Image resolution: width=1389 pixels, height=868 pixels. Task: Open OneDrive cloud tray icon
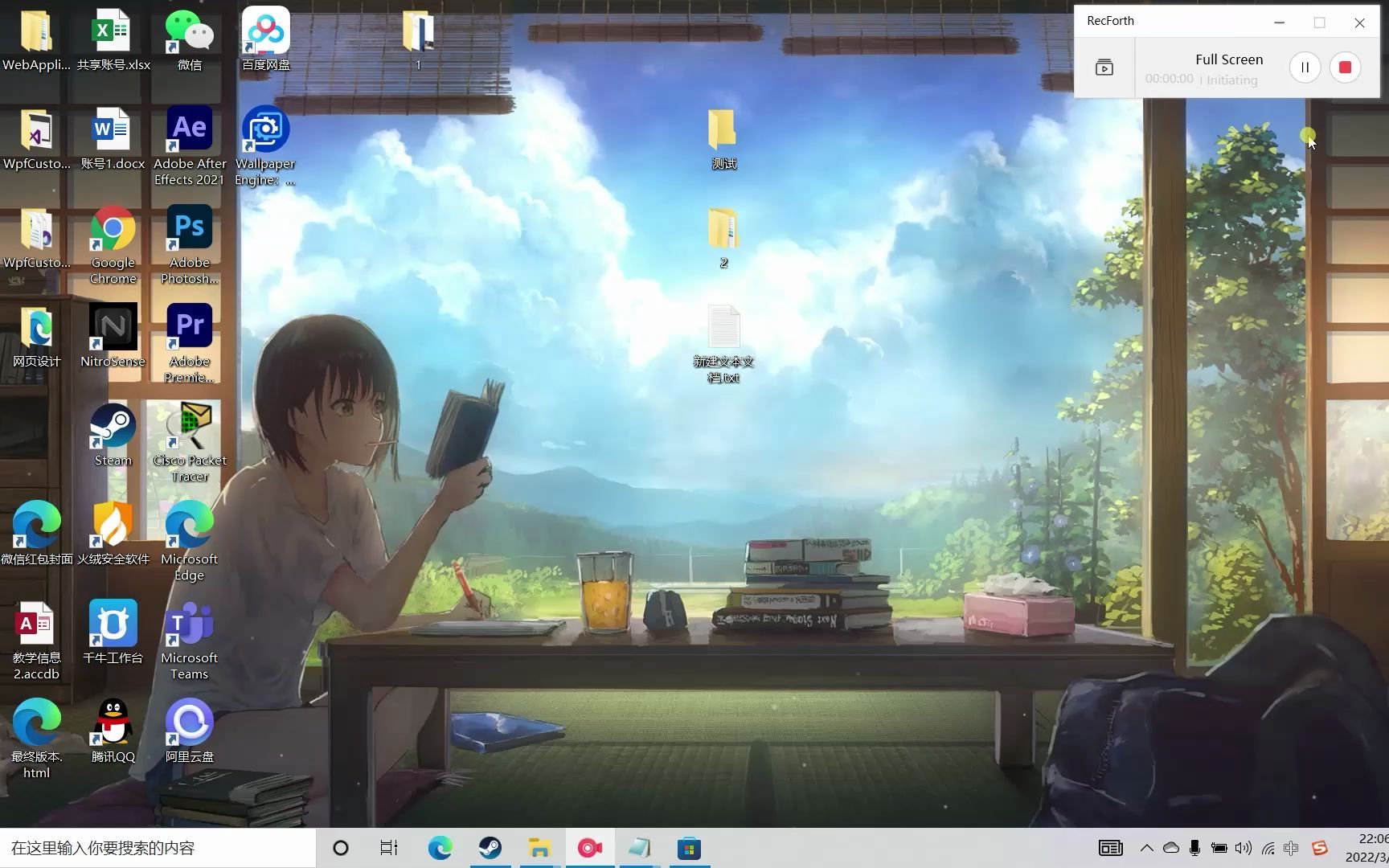pos(1171,848)
